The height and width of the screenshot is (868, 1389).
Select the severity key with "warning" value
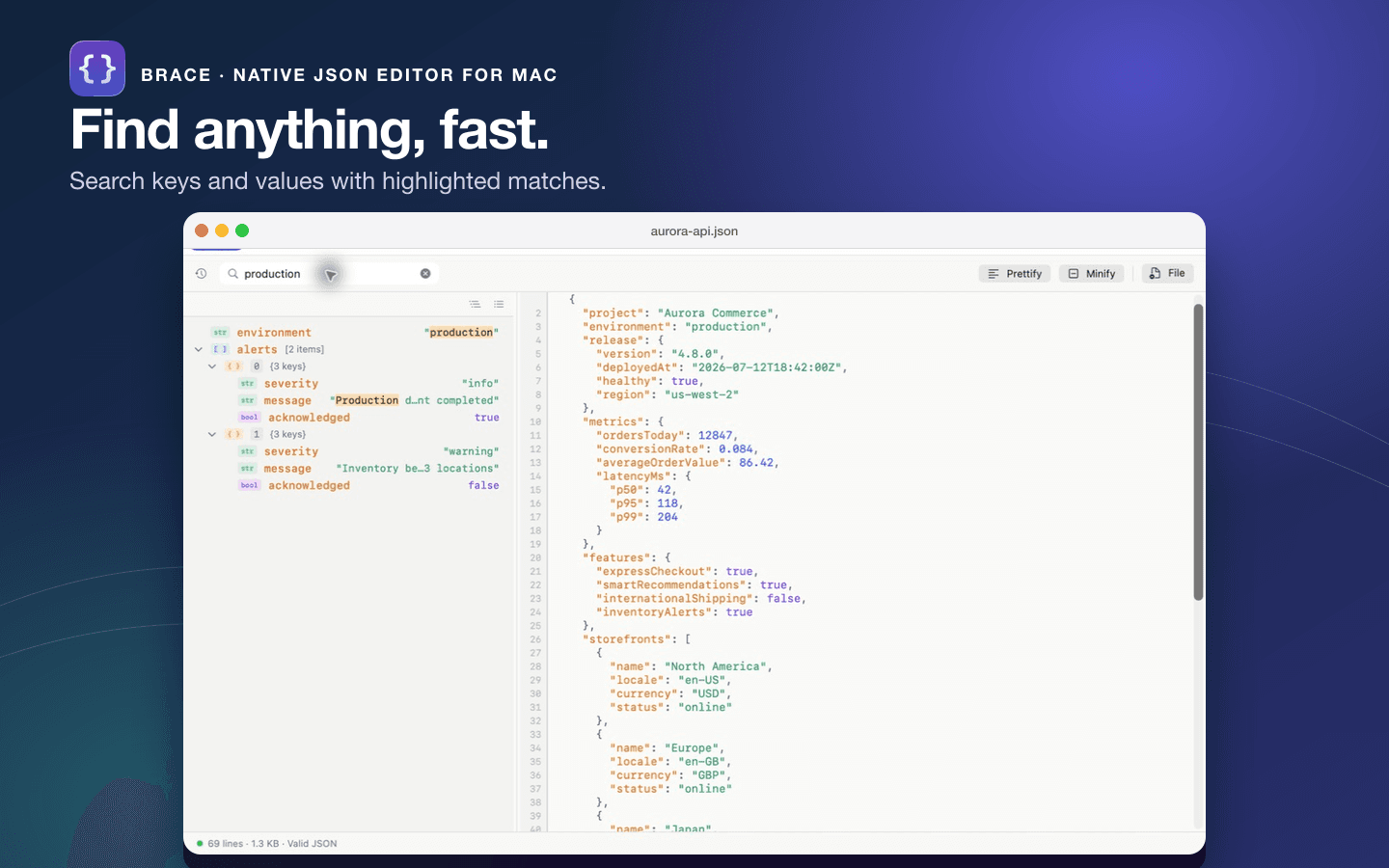291,451
